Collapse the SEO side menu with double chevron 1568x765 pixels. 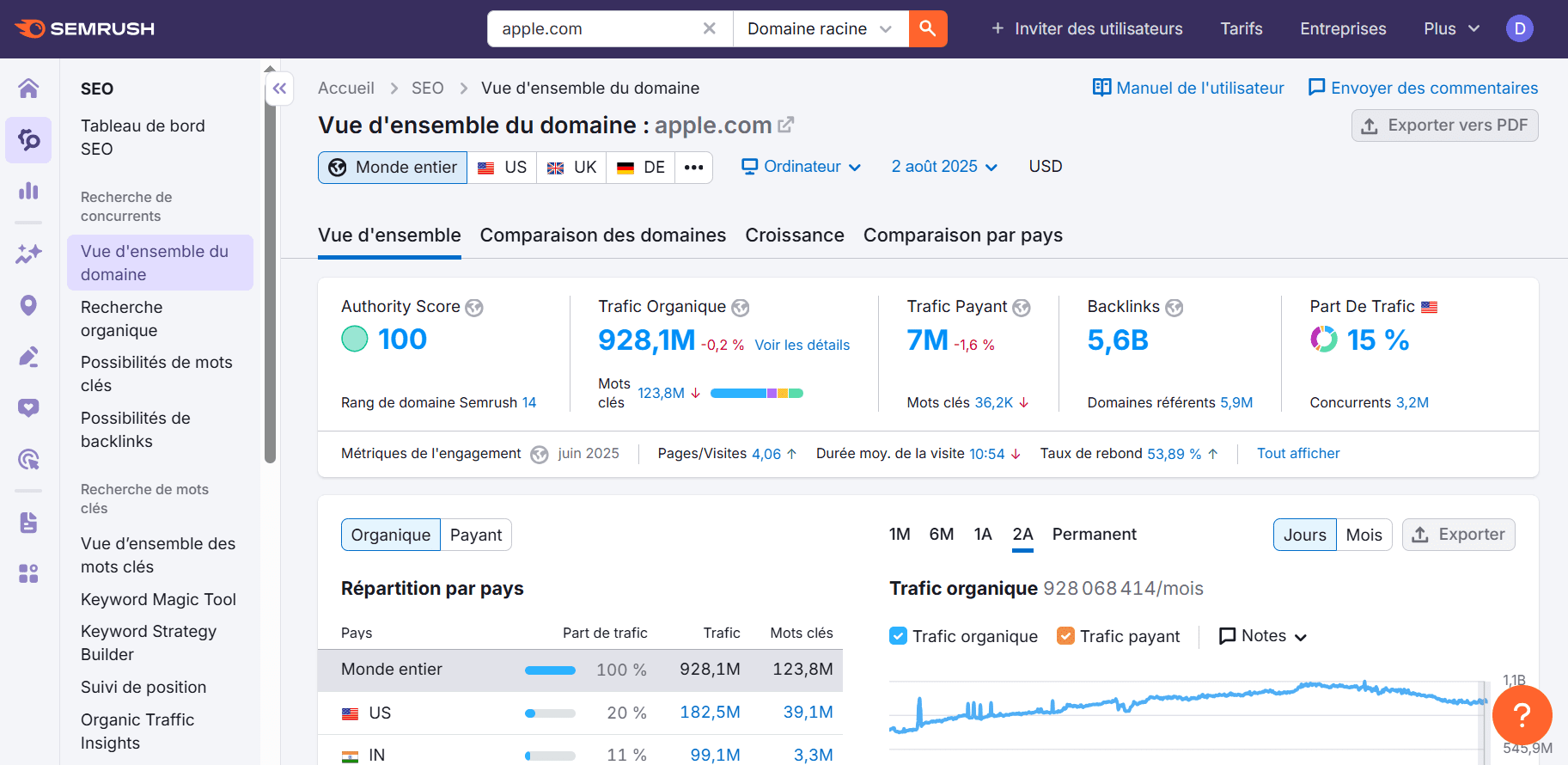pyautogui.click(x=279, y=89)
